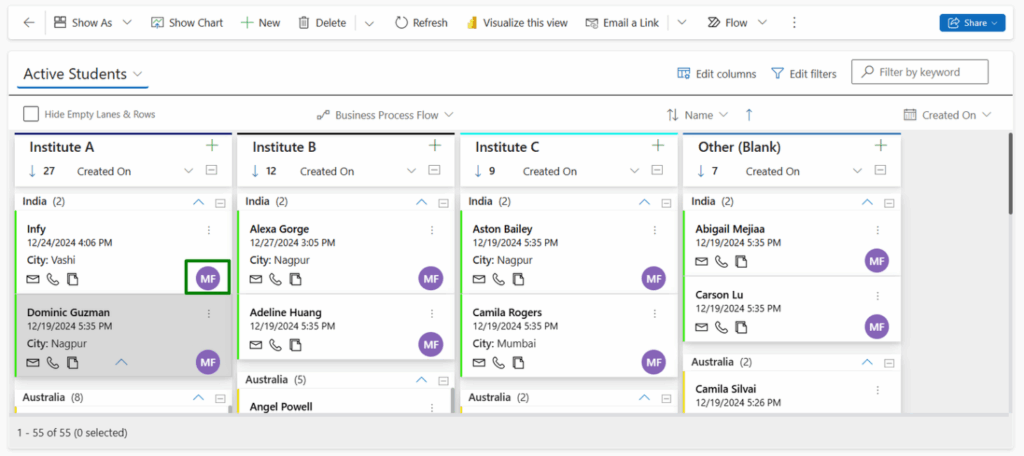Open dropdown arrow next to Email a Link
Viewport: 1024px width, 456px height.
[x=682, y=23]
